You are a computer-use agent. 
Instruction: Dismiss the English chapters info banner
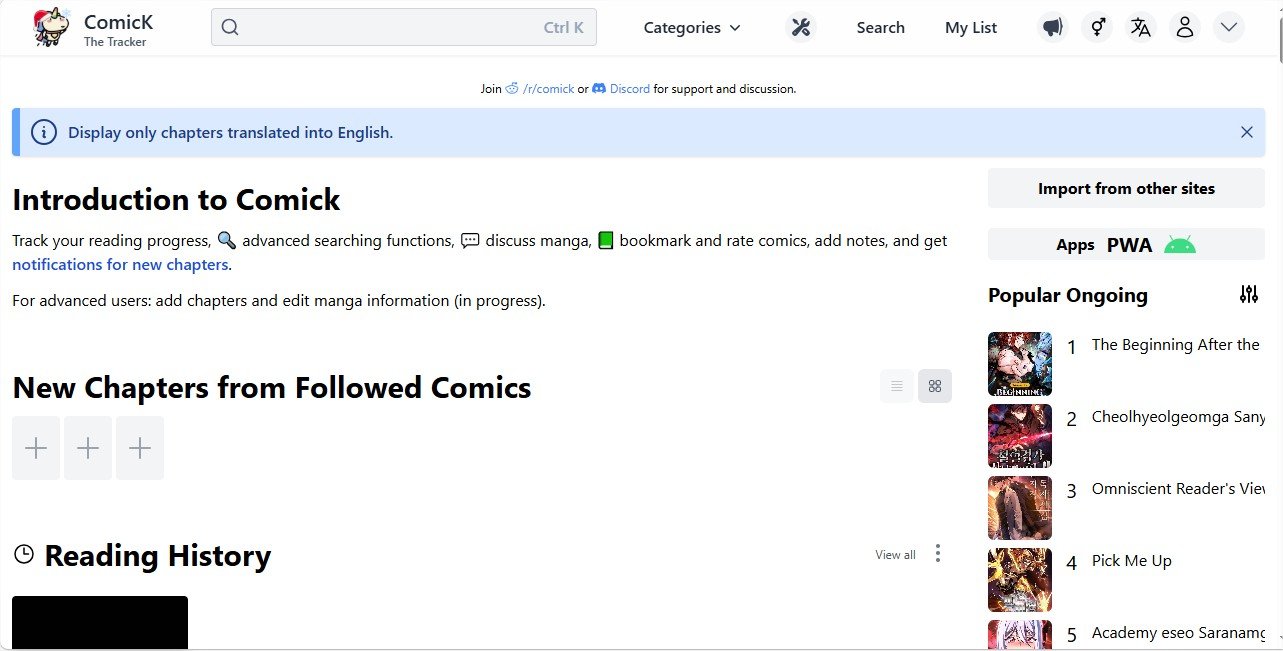(x=1247, y=132)
